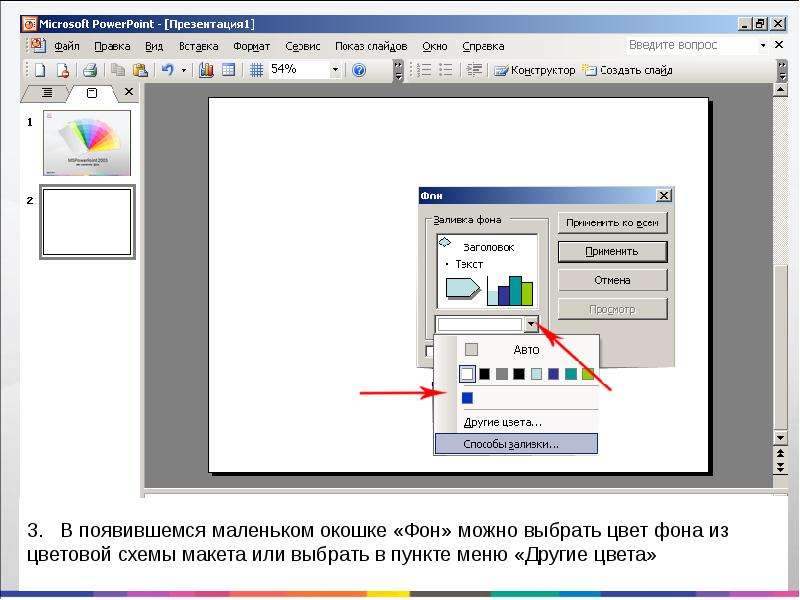Open the Файл menu
Viewport: 800px width, 600px height.
pyautogui.click(x=67, y=46)
